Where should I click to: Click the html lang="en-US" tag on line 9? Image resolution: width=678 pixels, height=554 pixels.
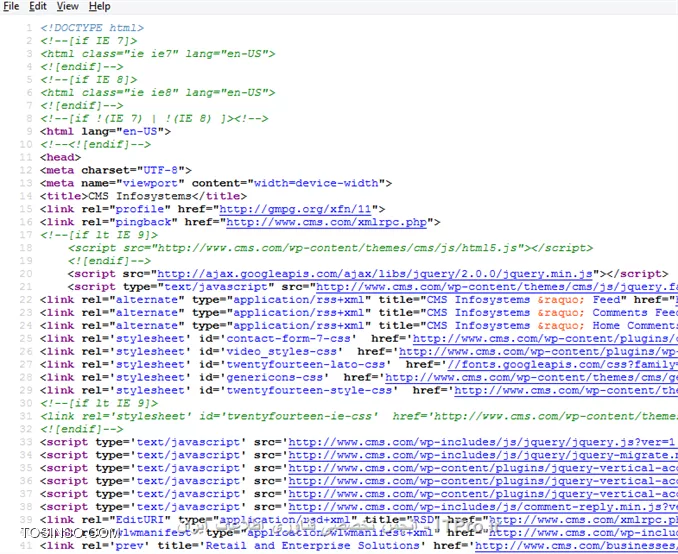(106, 131)
